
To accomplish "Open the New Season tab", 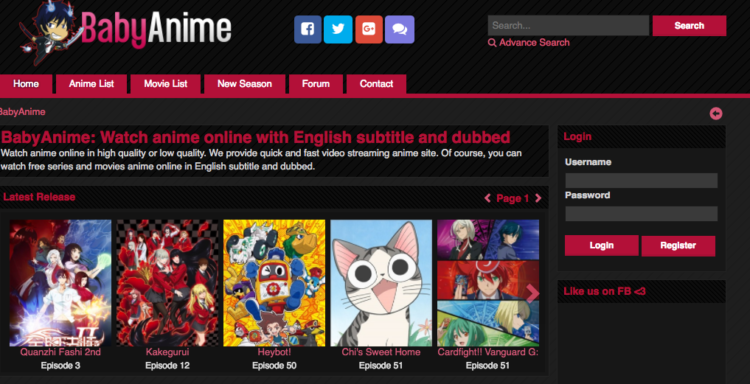I will [x=244, y=84].
